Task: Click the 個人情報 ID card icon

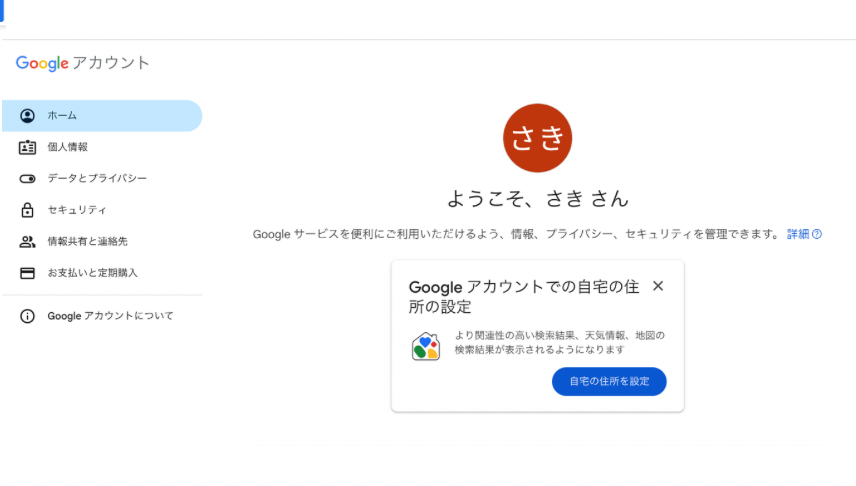Action: (x=27, y=147)
